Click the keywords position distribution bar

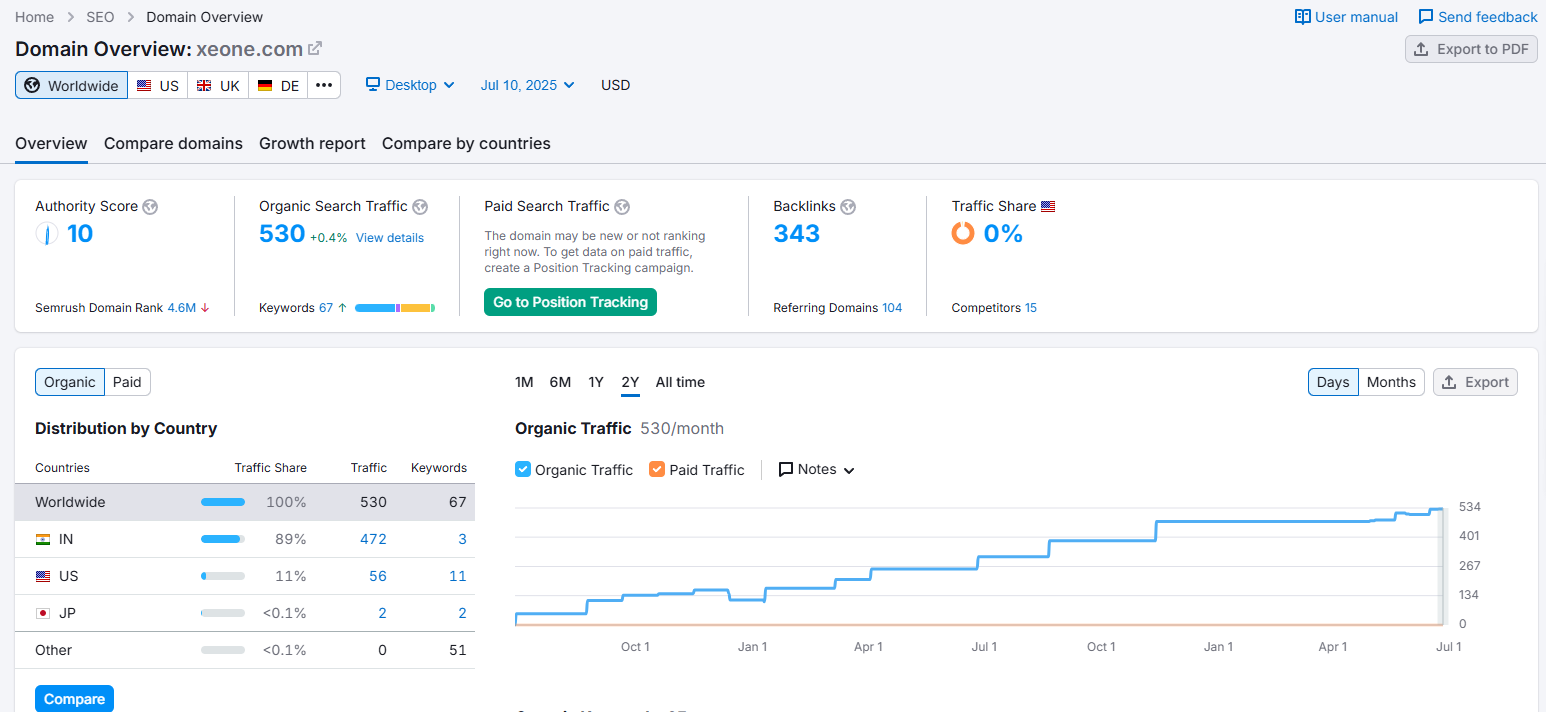click(395, 308)
